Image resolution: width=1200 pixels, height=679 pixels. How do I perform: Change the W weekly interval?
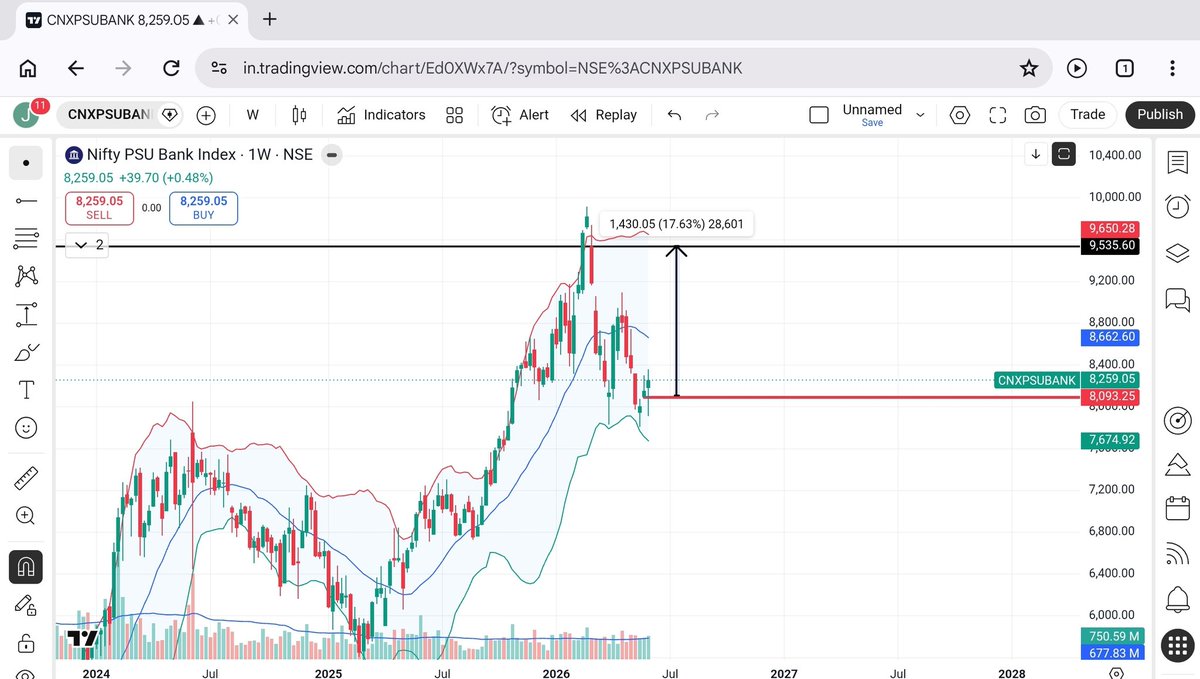tap(253, 115)
